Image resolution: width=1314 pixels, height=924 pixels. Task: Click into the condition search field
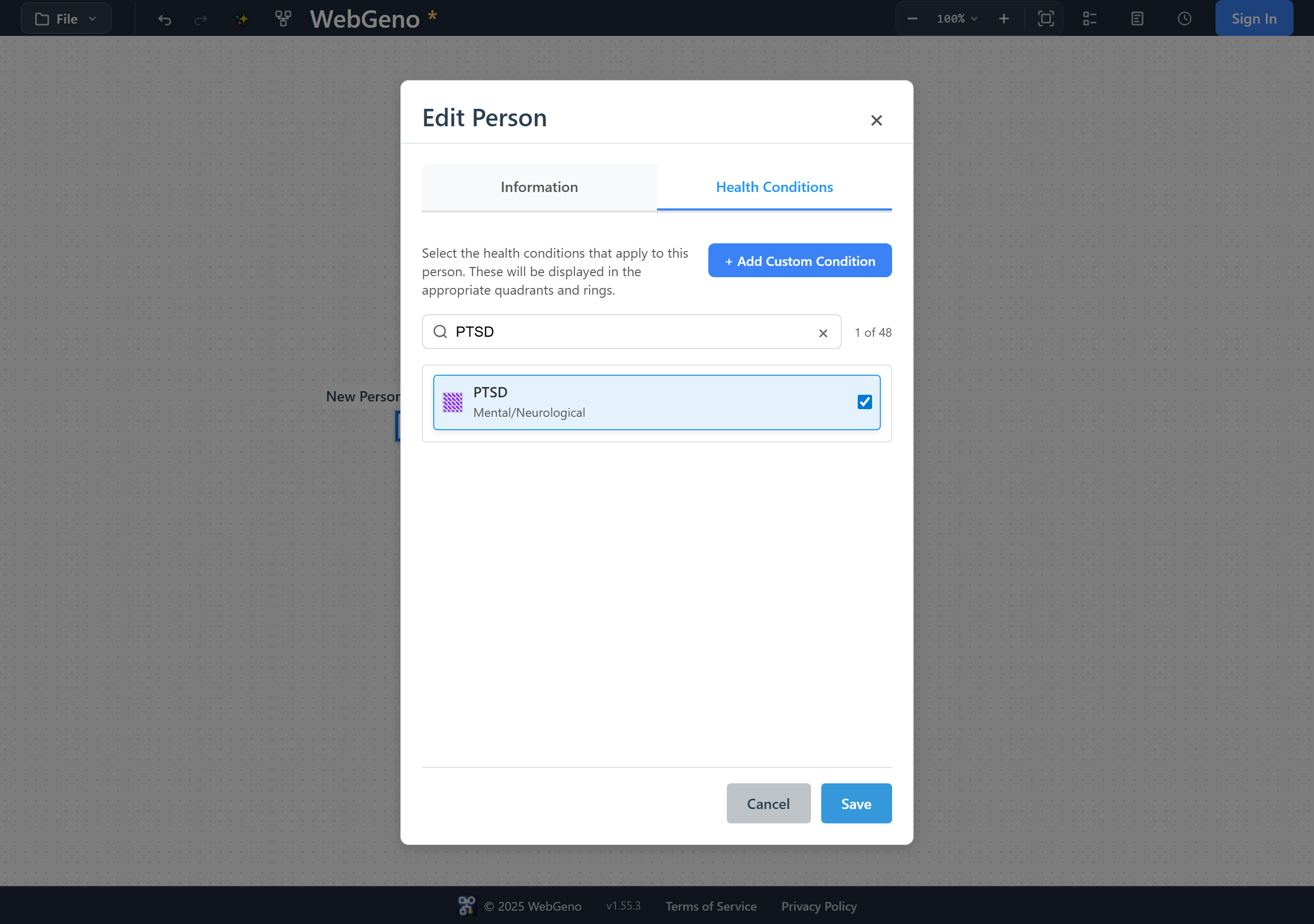[x=631, y=332]
